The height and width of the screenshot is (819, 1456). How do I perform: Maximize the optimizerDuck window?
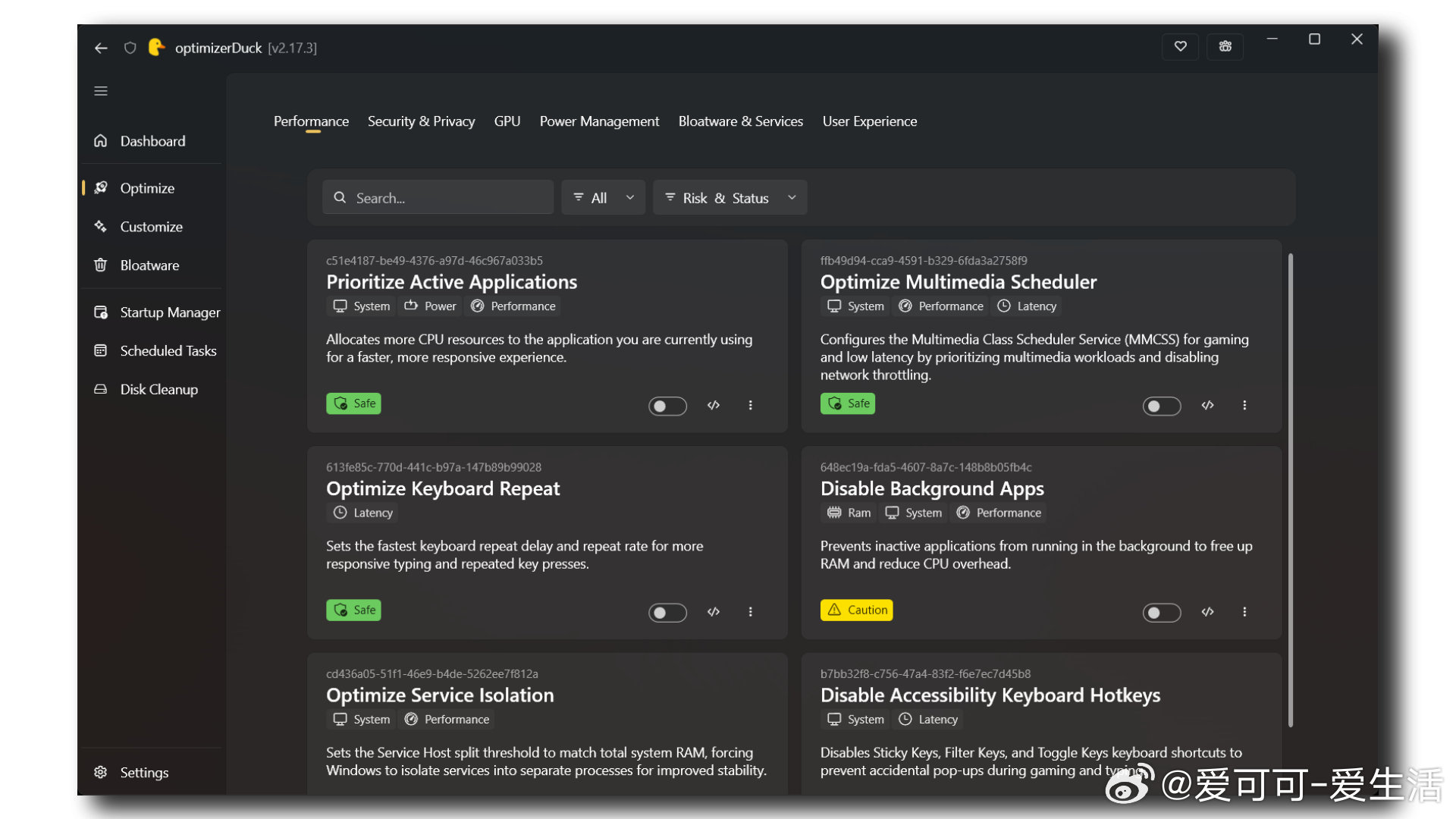[x=1314, y=39]
